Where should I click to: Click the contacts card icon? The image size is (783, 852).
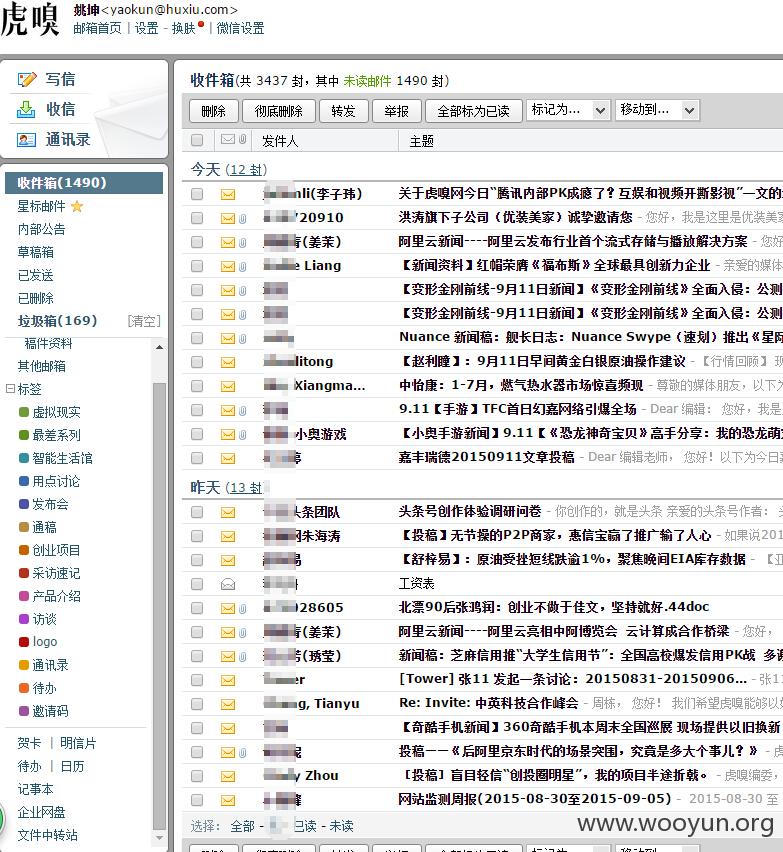pos(26,140)
